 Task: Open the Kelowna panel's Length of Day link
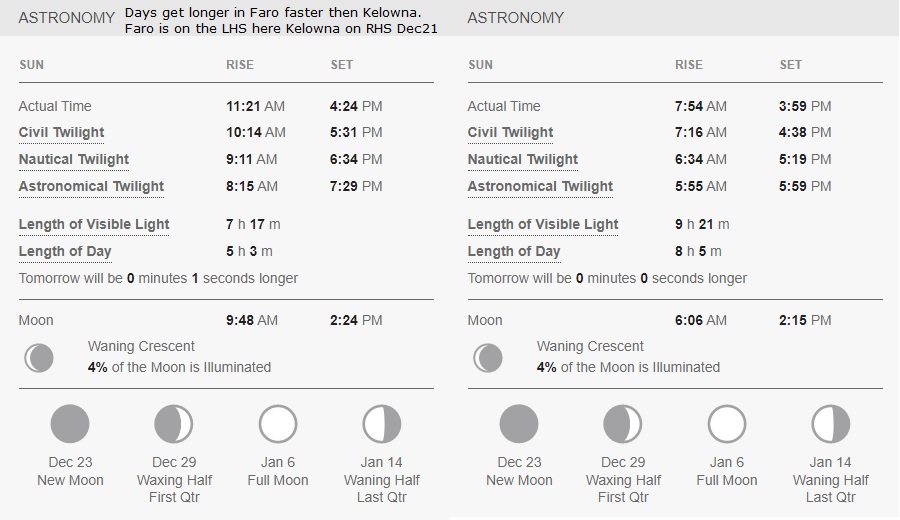point(514,251)
